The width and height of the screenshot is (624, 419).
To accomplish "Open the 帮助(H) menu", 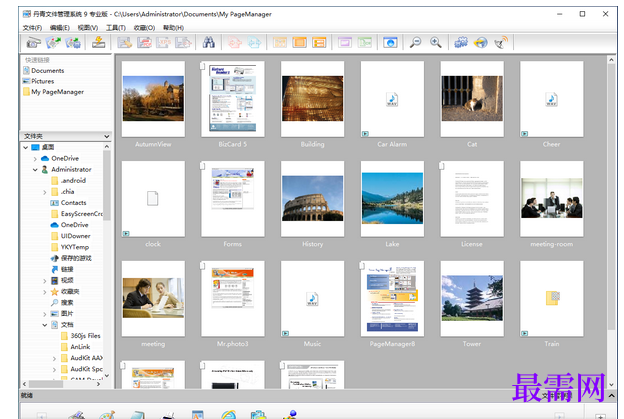I will (173, 27).
